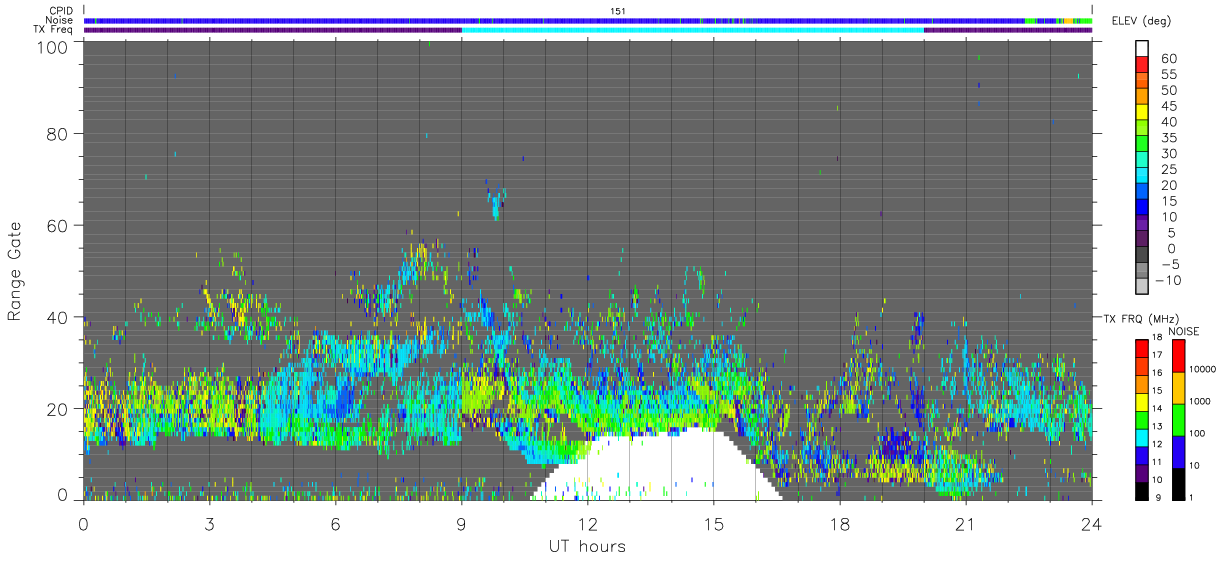Click the 'NOISE' legend title
The width and height of the screenshot is (1228, 567).
pos(1186,330)
